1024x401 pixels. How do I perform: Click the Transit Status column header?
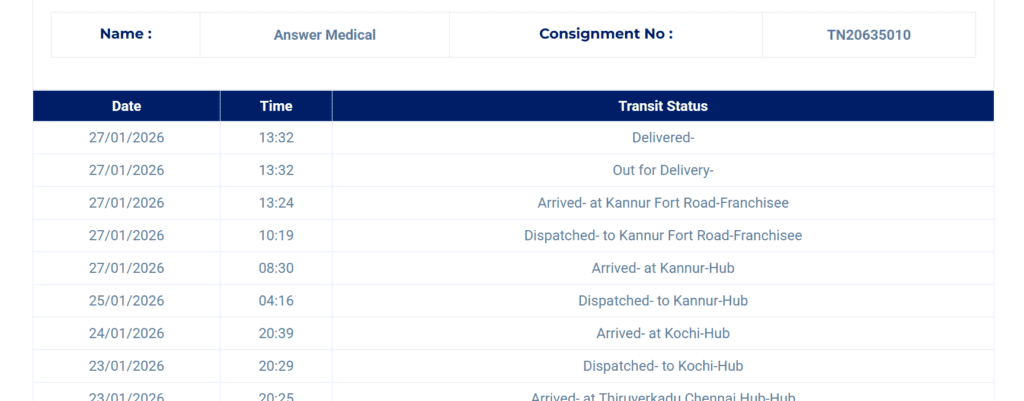(x=662, y=106)
